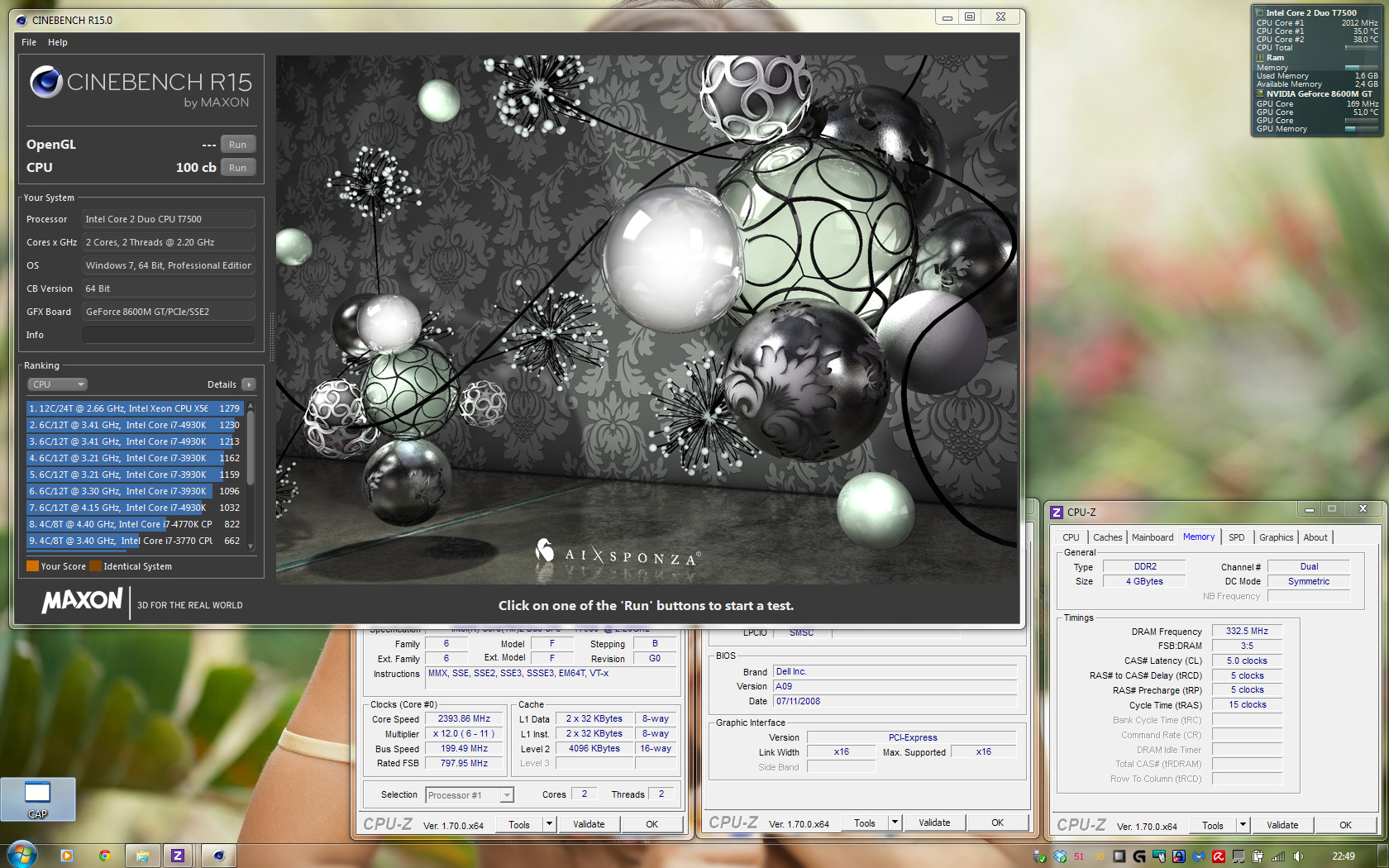
Task: Click Validate in CPU-Z Memory window
Action: pyautogui.click(x=1282, y=825)
